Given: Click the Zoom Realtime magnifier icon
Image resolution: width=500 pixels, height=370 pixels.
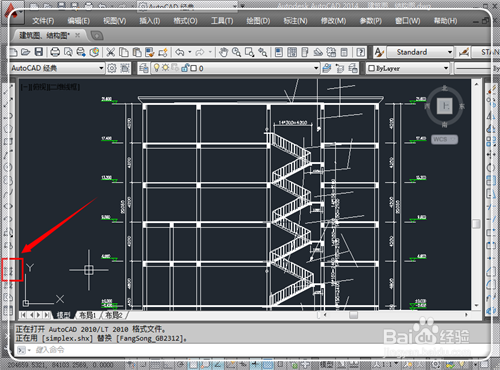Looking at the screenshot, I should coord(236,52).
